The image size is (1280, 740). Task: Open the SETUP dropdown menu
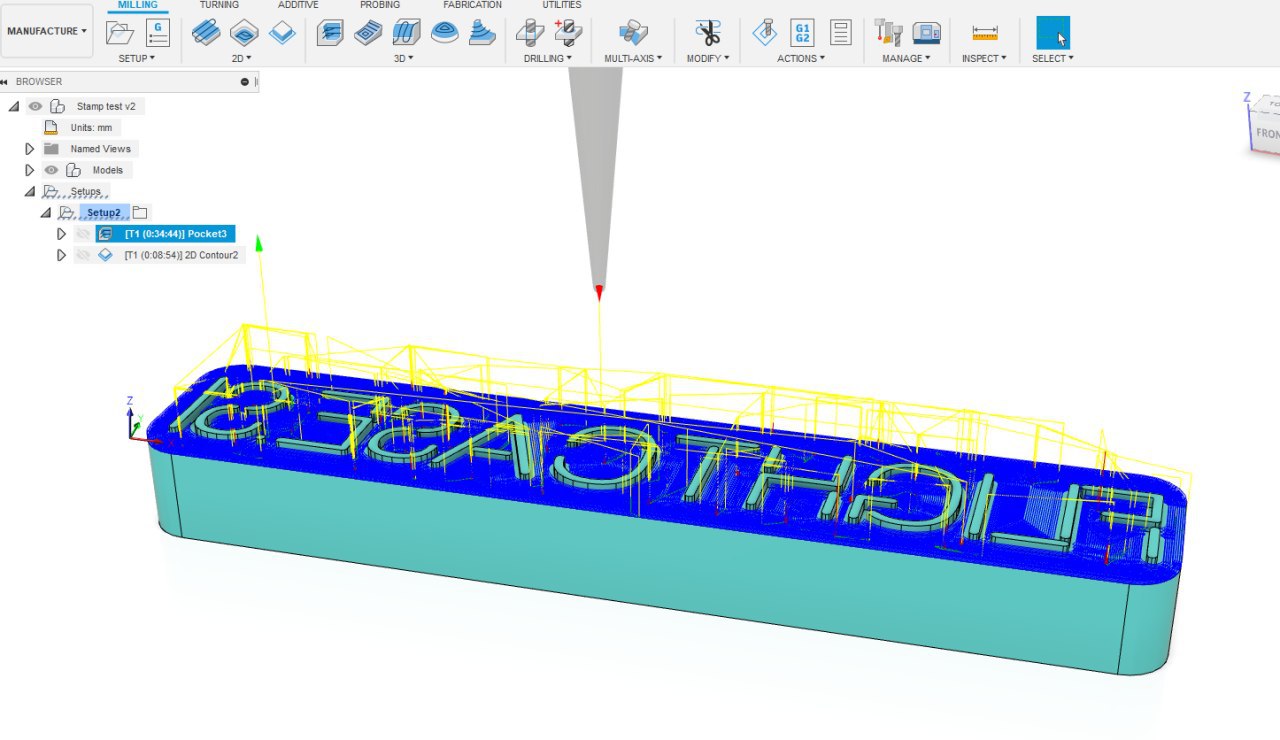click(137, 58)
